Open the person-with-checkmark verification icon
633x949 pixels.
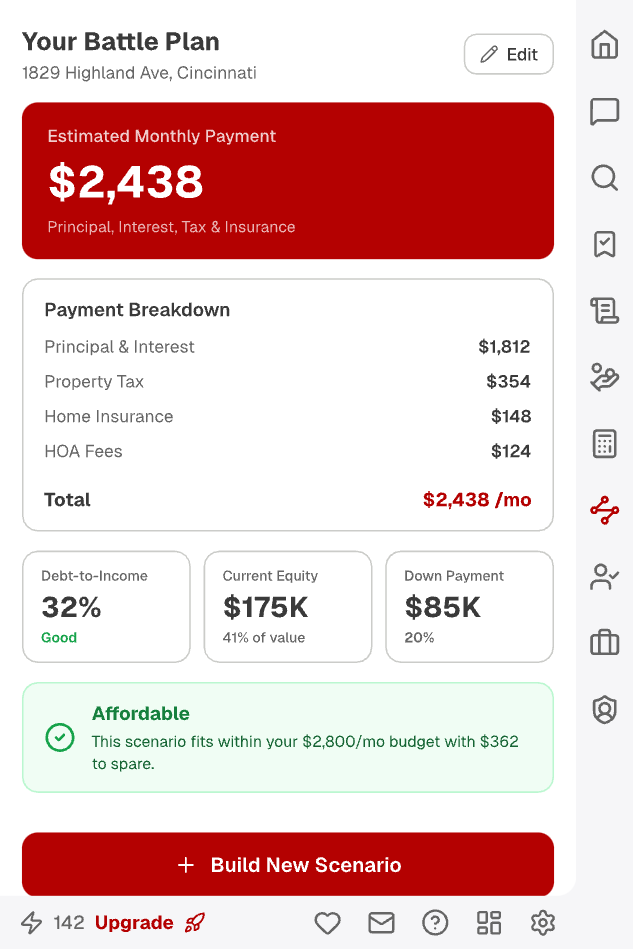point(604,576)
